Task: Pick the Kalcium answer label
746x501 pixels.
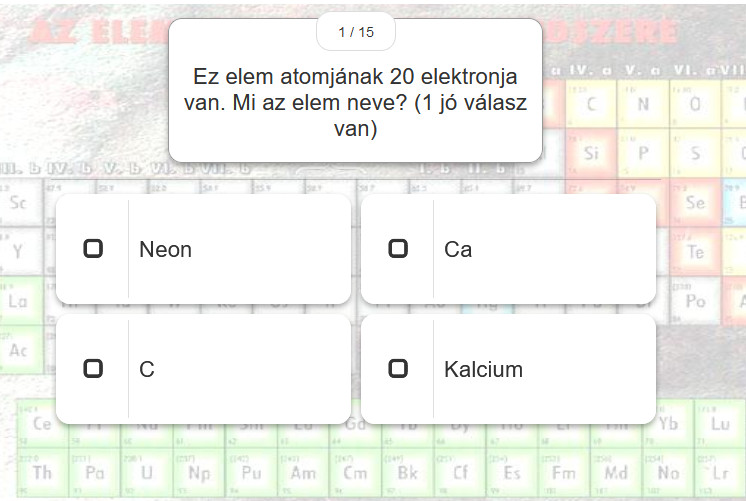Action: [483, 369]
